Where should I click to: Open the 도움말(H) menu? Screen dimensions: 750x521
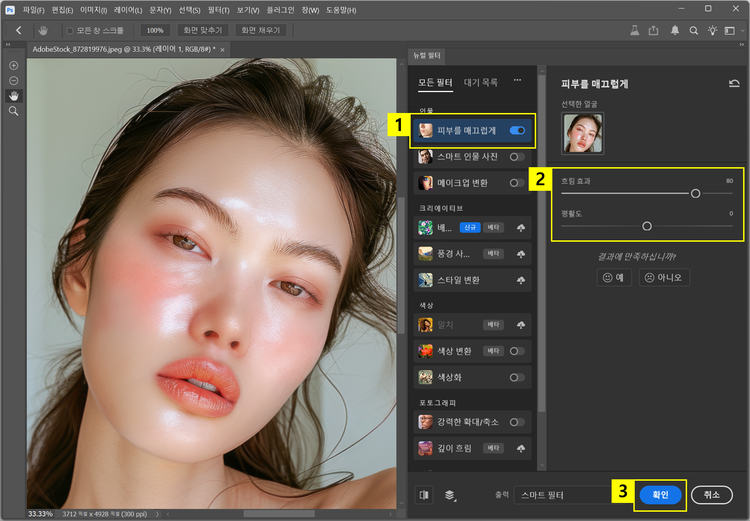tap(341, 10)
